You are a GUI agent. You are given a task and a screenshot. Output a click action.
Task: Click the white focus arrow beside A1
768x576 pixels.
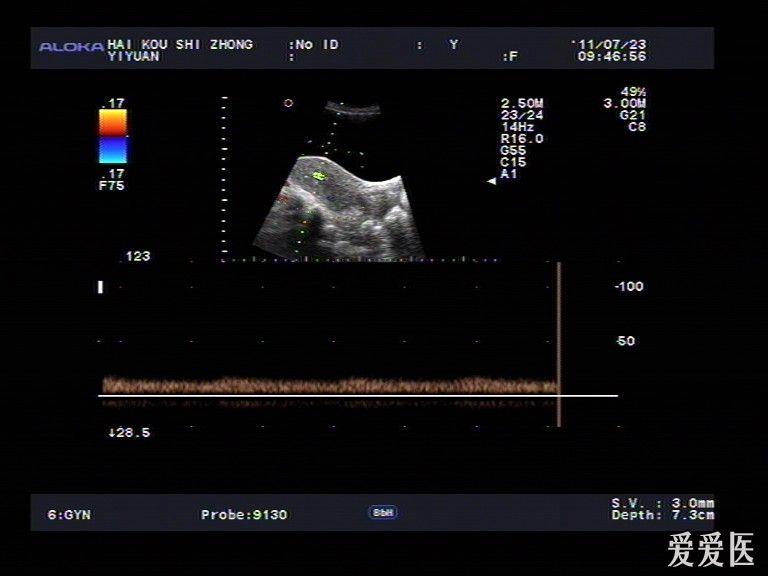491,180
